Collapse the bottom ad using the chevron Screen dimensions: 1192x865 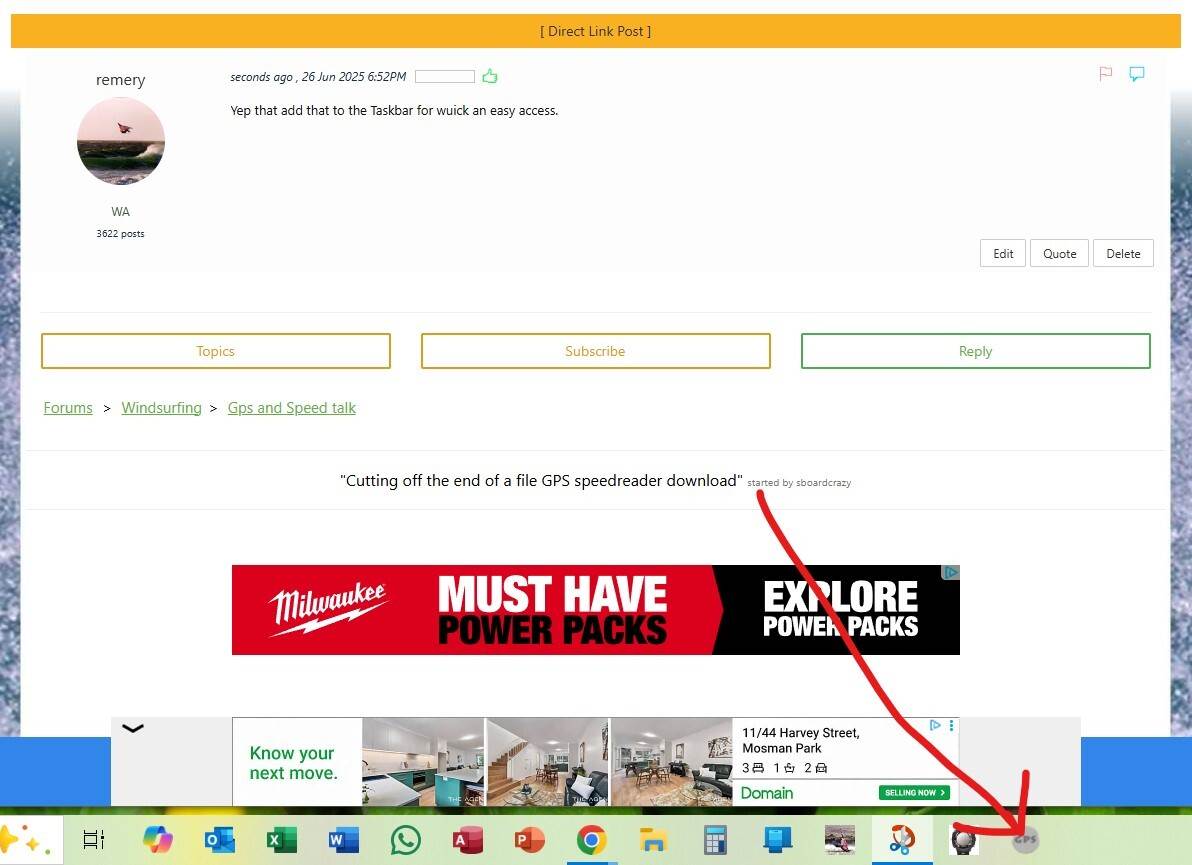click(x=133, y=728)
